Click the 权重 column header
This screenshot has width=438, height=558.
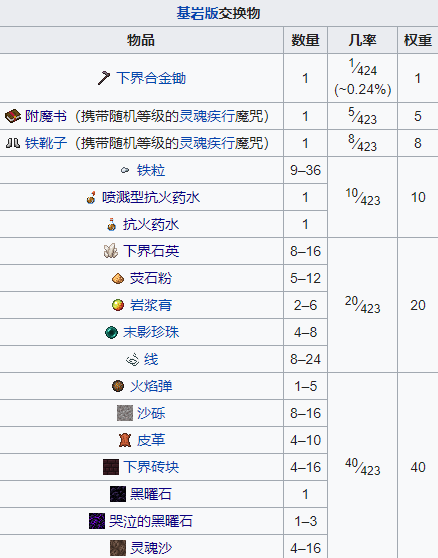418,40
